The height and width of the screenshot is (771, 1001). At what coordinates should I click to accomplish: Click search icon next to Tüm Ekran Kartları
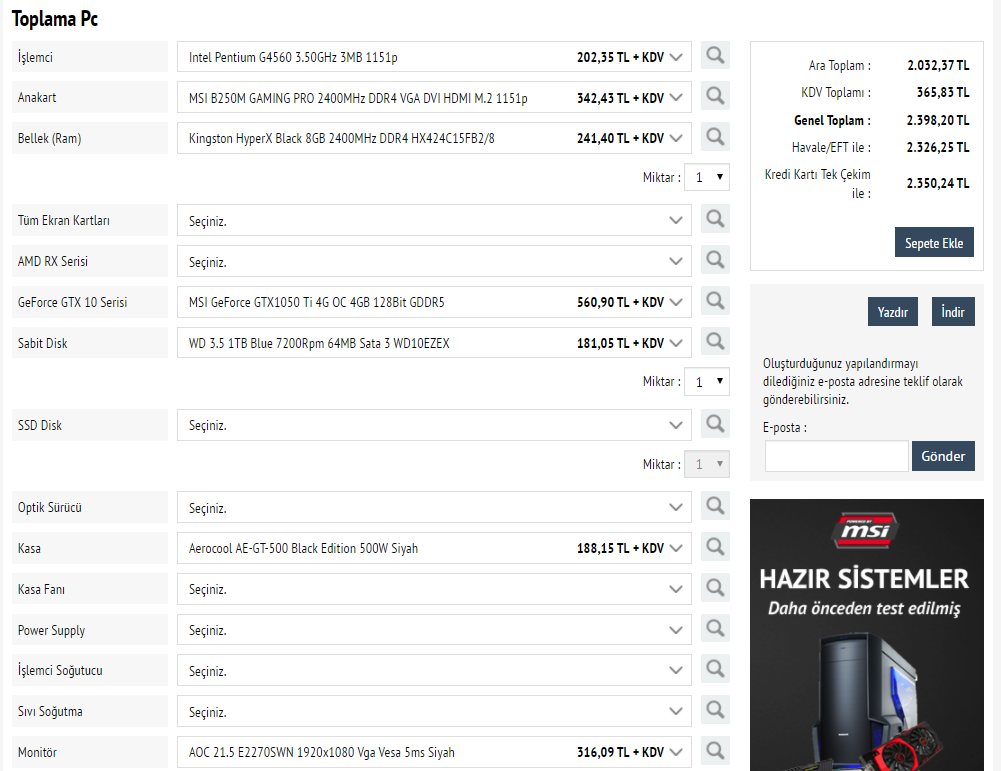tap(715, 220)
